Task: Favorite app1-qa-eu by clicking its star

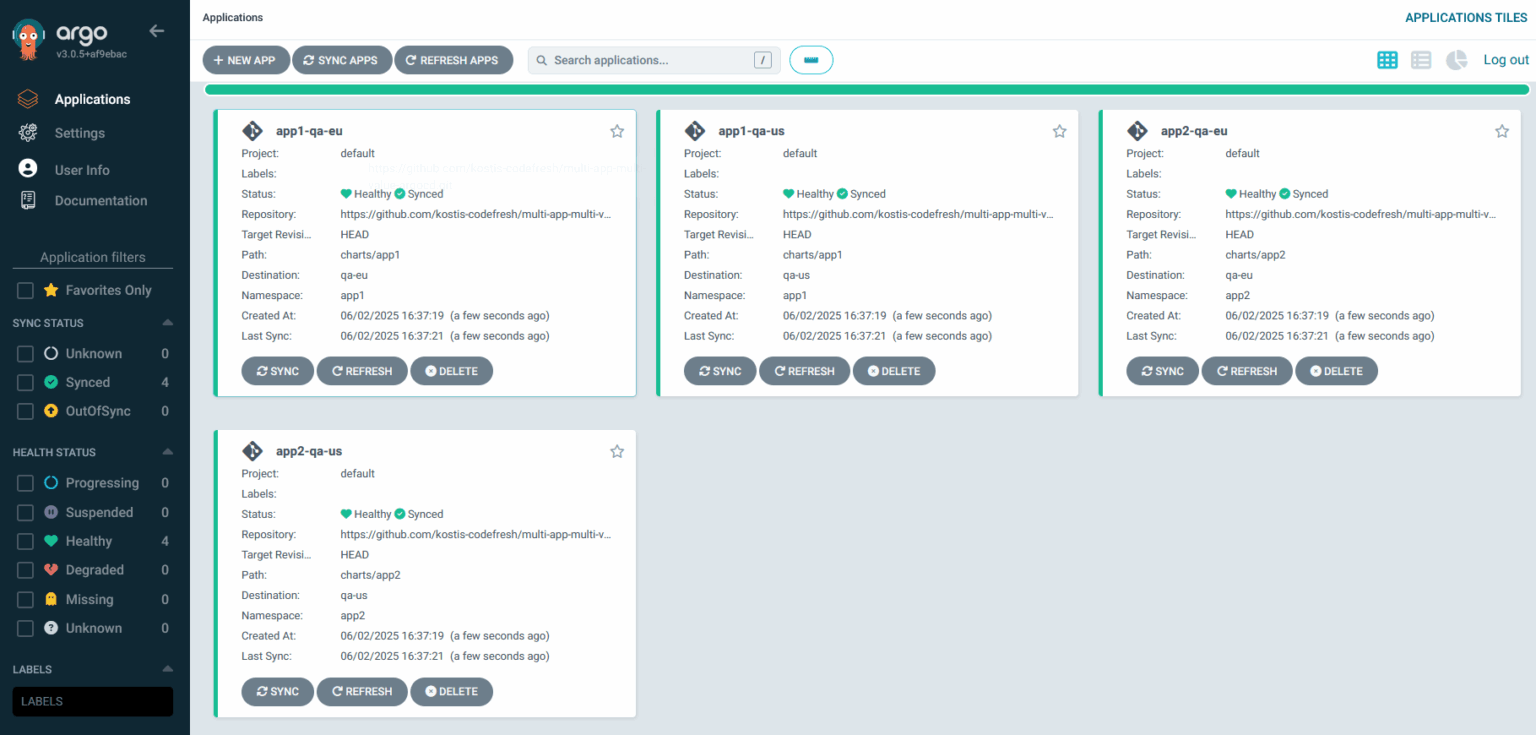Action: [617, 130]
